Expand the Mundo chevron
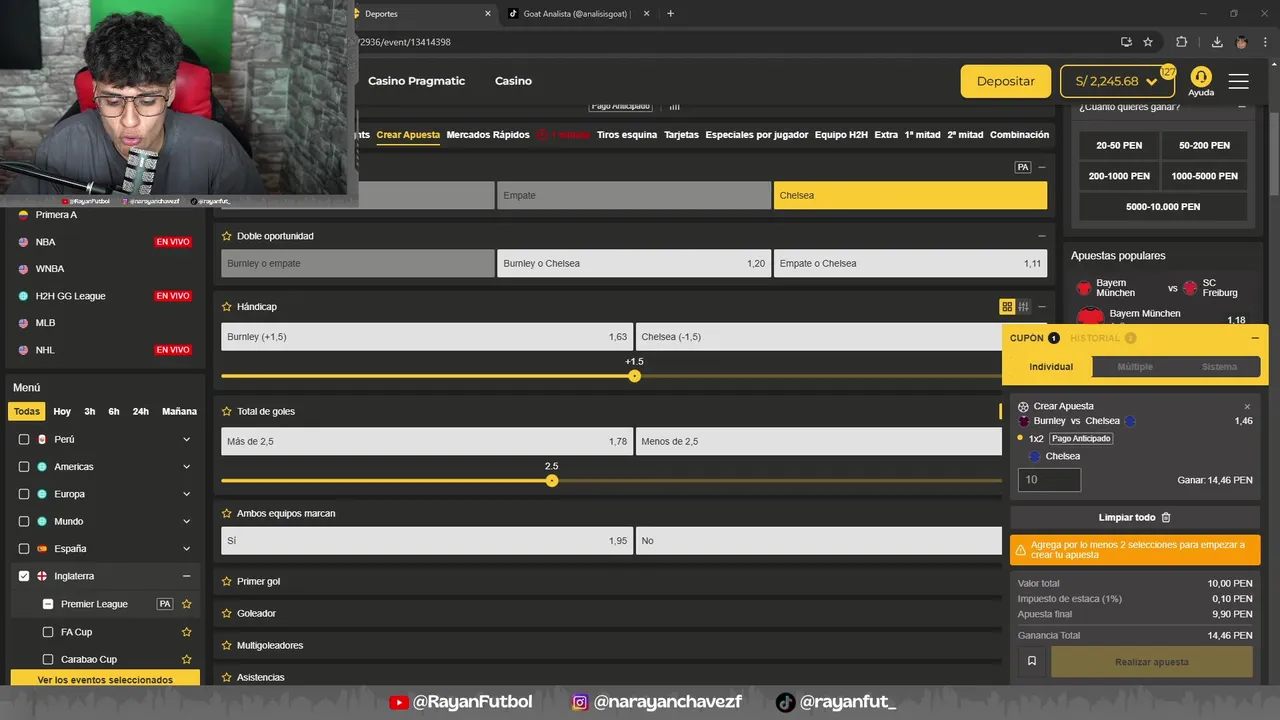Screen dimensions: 1280x720 186,521
